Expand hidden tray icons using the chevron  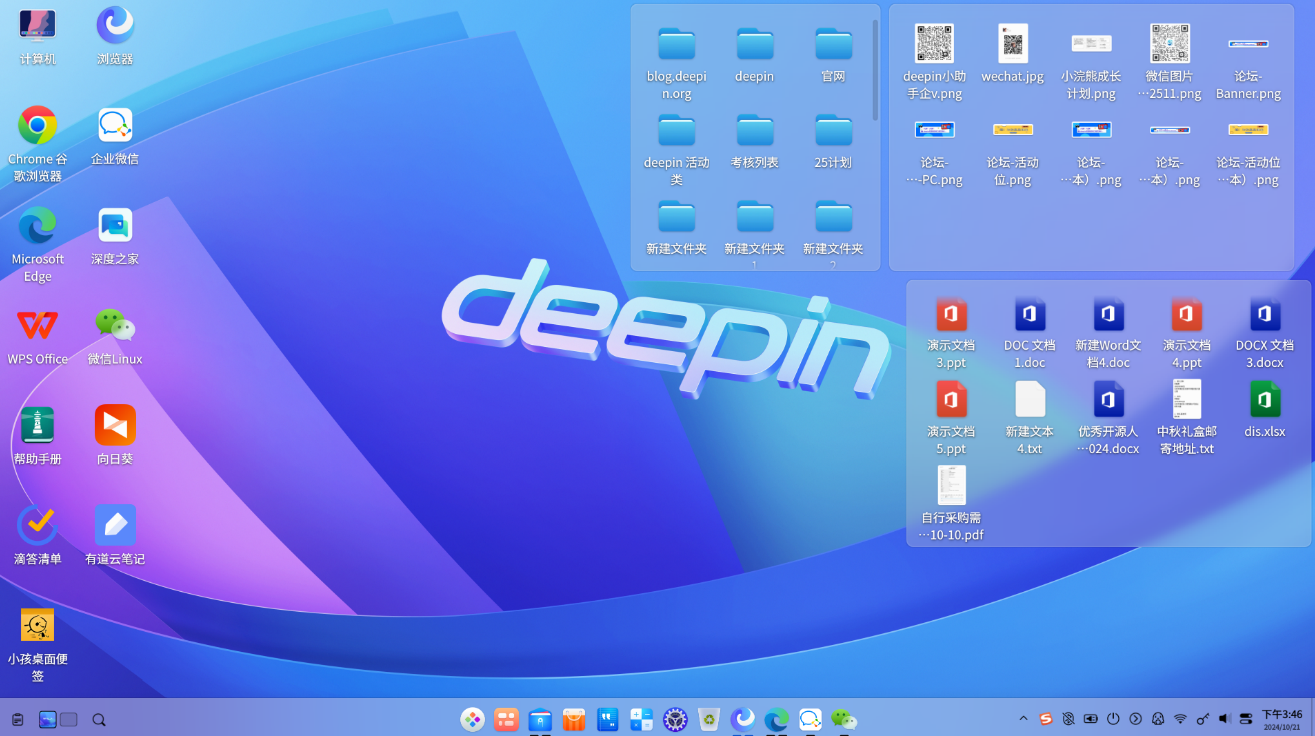1024,718
